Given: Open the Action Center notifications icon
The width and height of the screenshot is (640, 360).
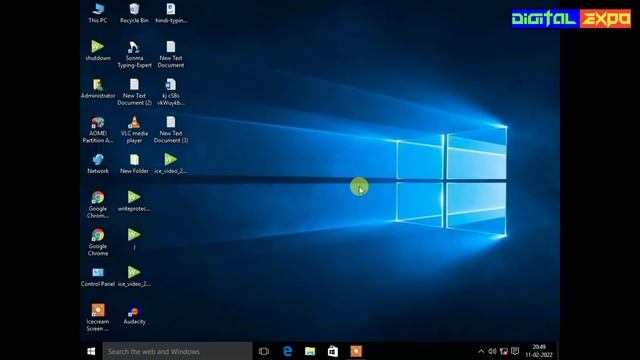Looking at the screenshot, I should (x=516, y=351).
